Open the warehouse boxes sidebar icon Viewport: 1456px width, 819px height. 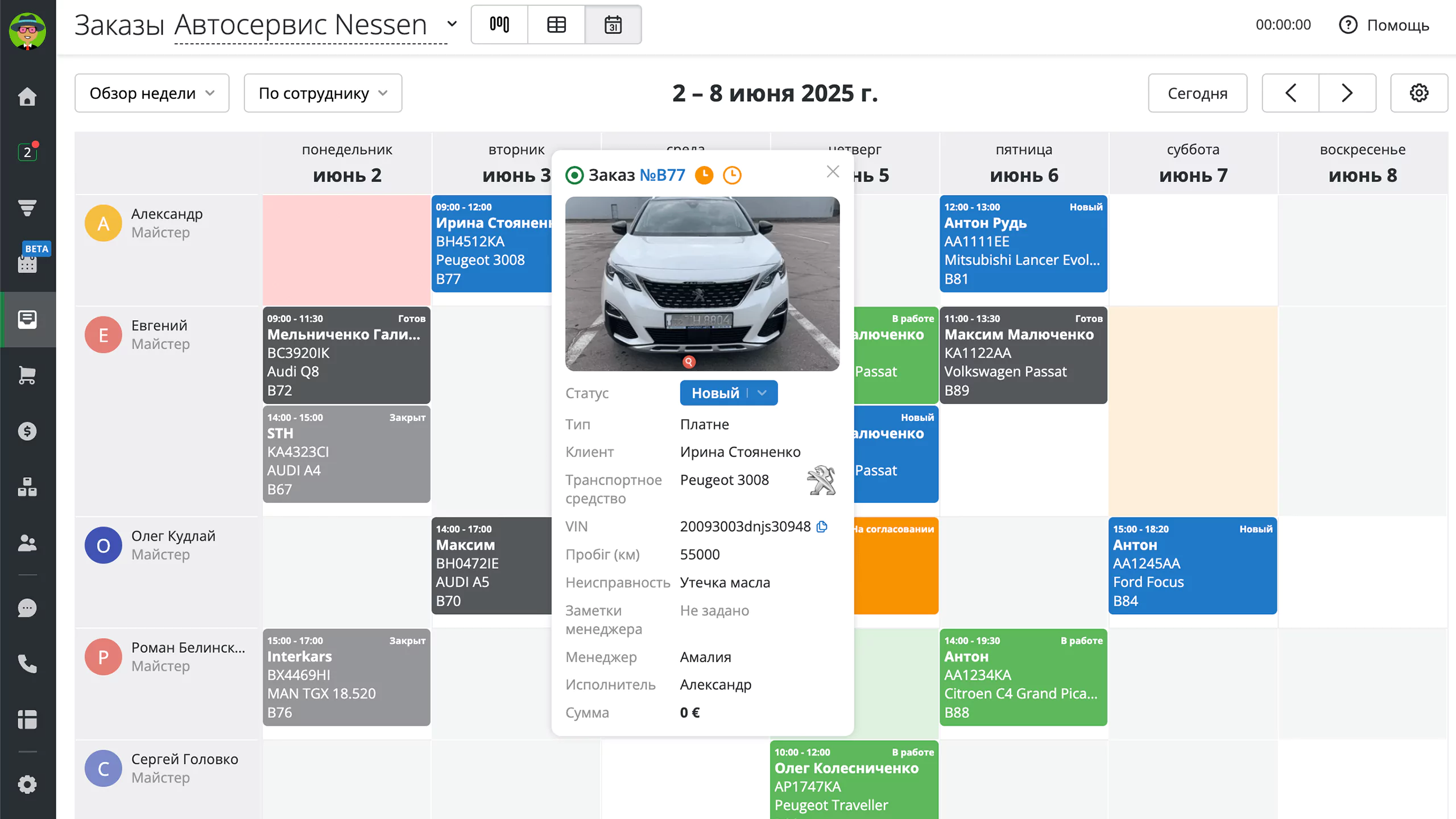[27, 487]
